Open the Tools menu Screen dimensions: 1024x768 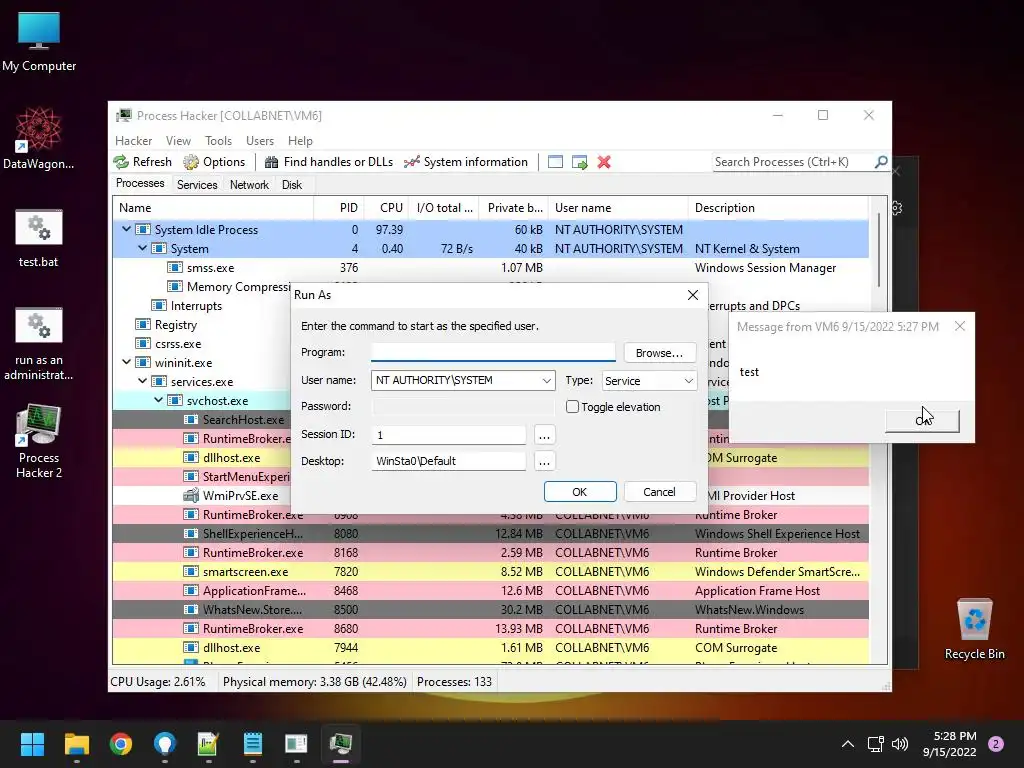tap(218, 140)
